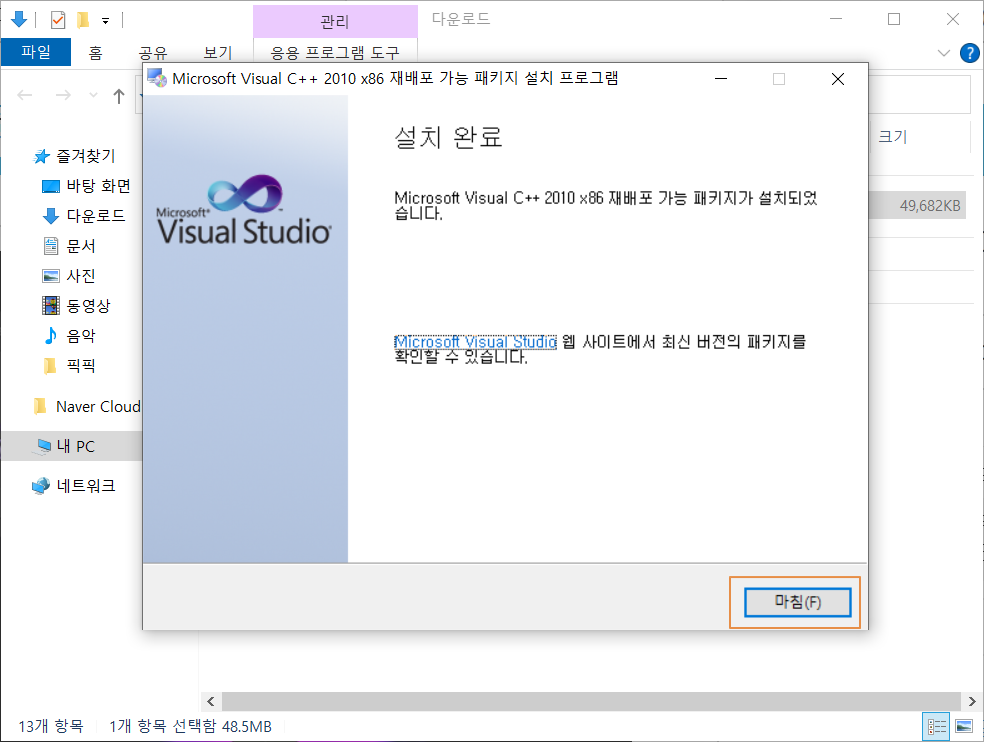This screenshot has height=742, width=984.
Task: Open the recent locations dropdown arrow
Action: (x=94, y=95)
